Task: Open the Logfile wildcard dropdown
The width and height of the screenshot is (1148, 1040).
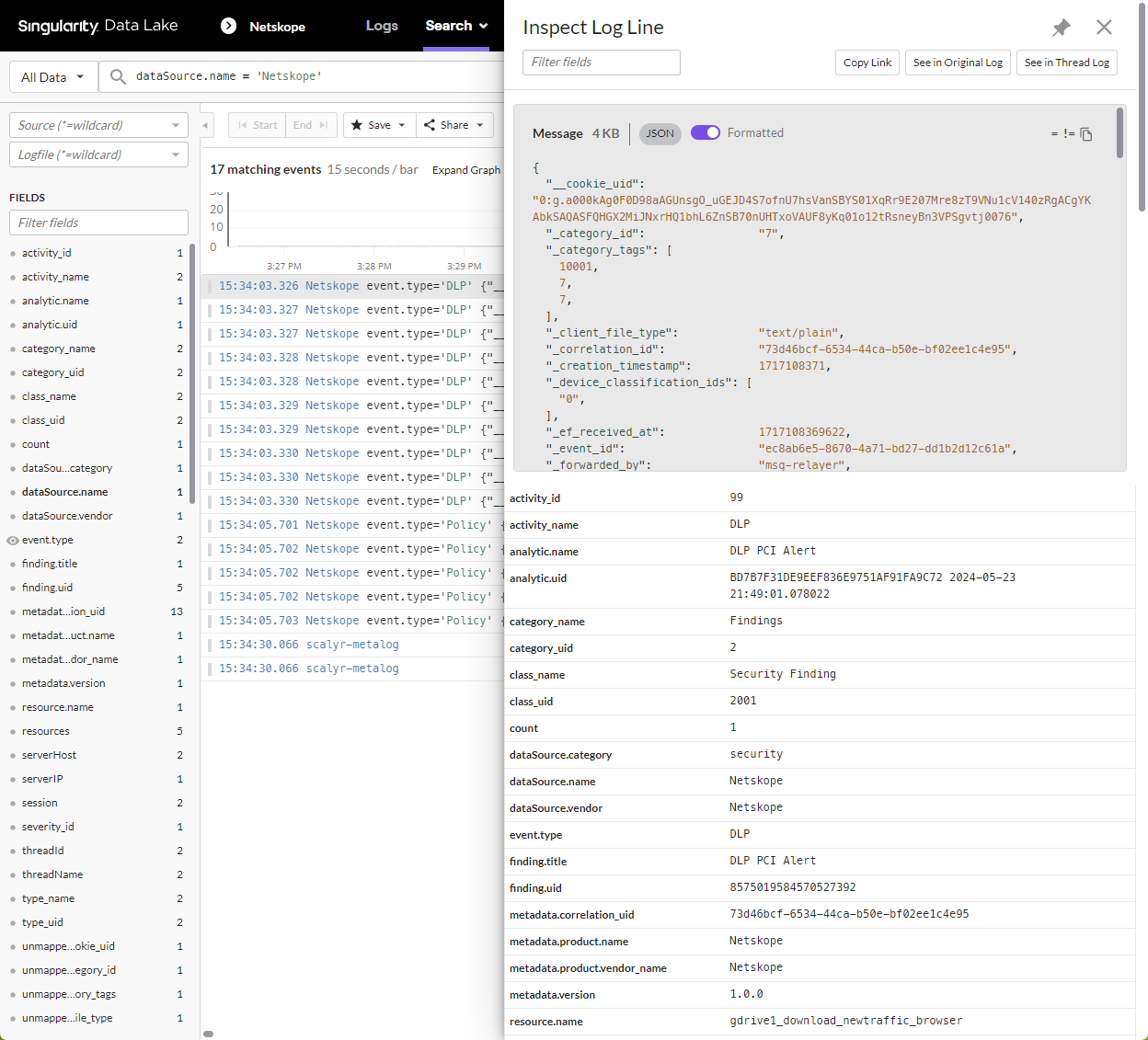Action: click(98, 154)
